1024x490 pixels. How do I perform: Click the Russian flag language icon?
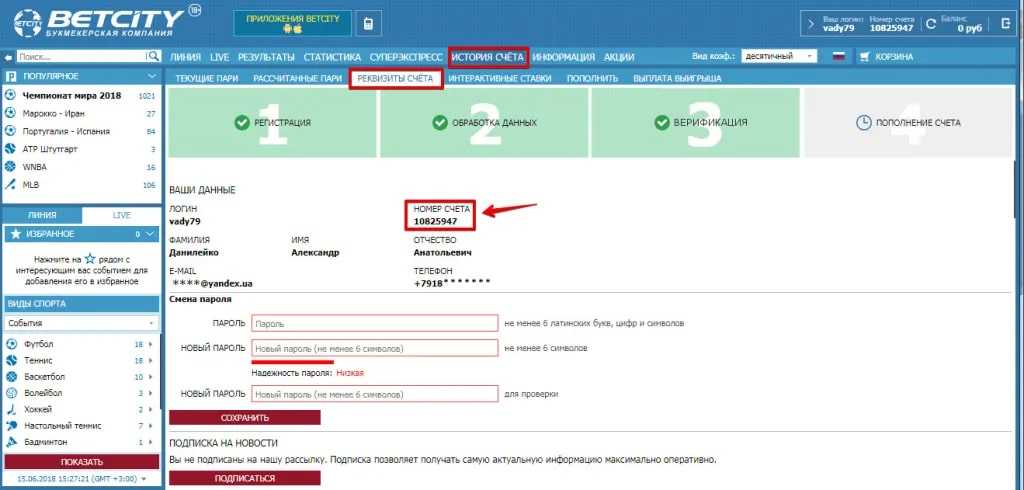(x=839, y=57)
